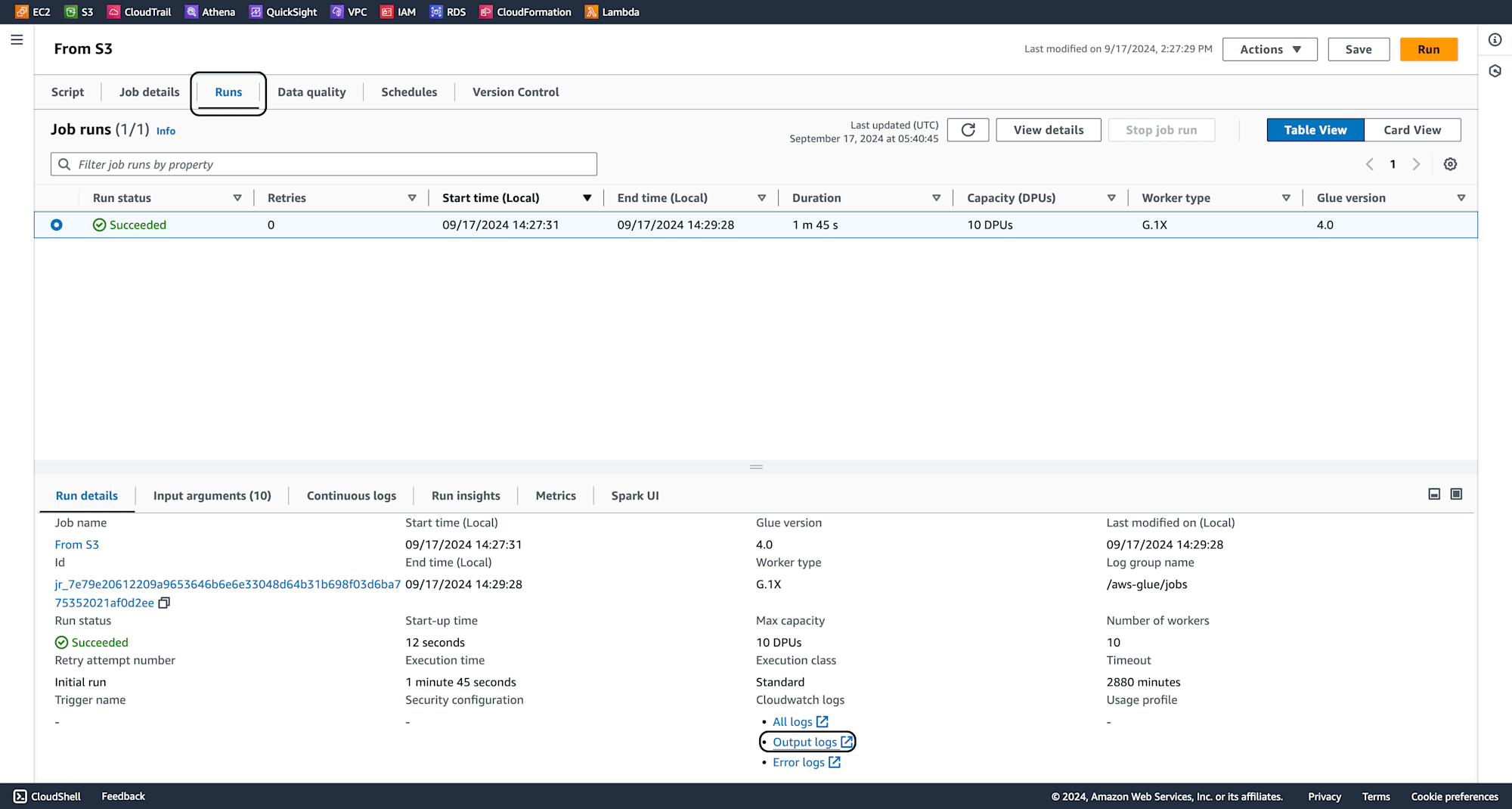This screenshot has height=809, width=1512.
Task: Sort by Capacity (DPUs) column
Action: pyautogui.click(x=1111, y=198)
